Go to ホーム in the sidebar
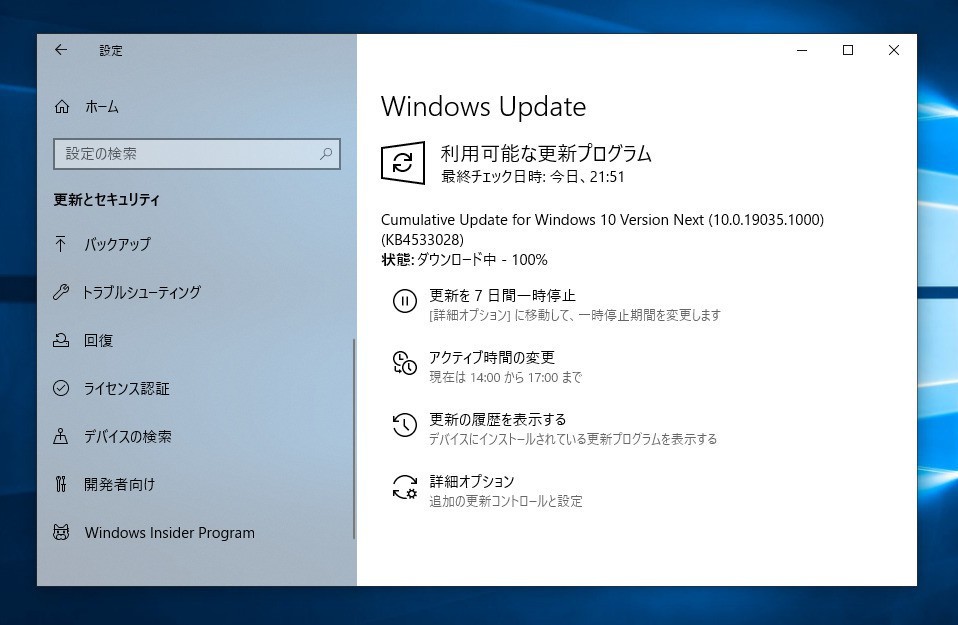Viewport: 958px width, 625px height. tap(101, 107)
